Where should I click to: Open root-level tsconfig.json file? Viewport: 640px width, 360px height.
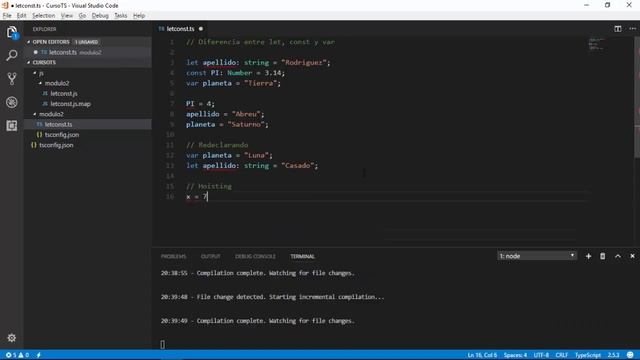pyautogui.click(x=56, y=145)
